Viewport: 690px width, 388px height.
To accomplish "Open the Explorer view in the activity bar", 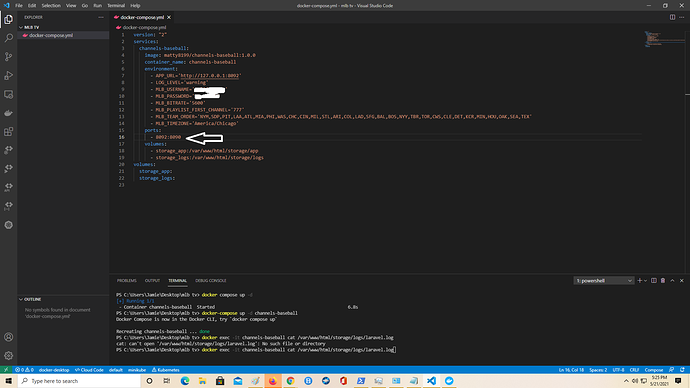I will click(8, 19).
